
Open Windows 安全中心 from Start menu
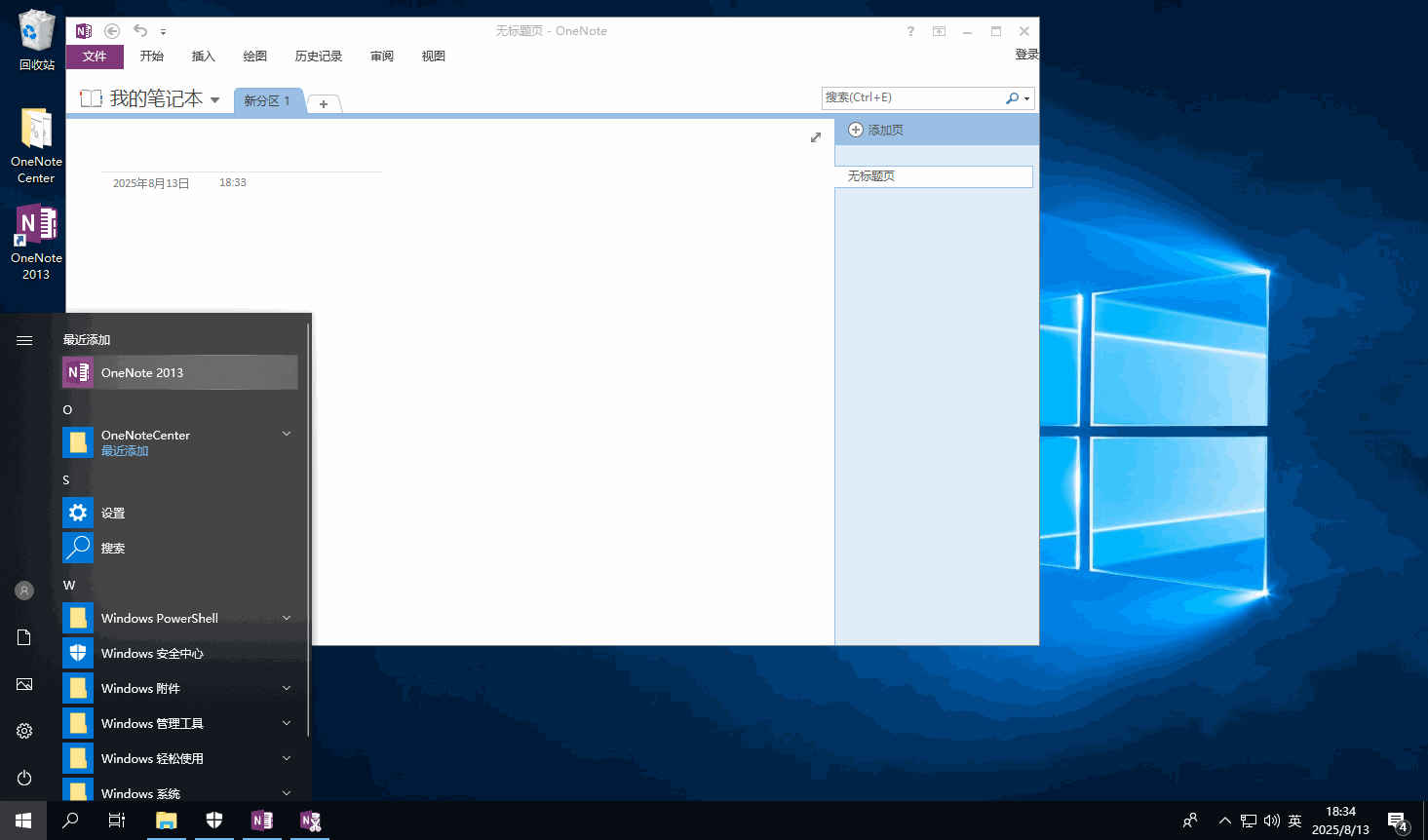pos(180,653)
